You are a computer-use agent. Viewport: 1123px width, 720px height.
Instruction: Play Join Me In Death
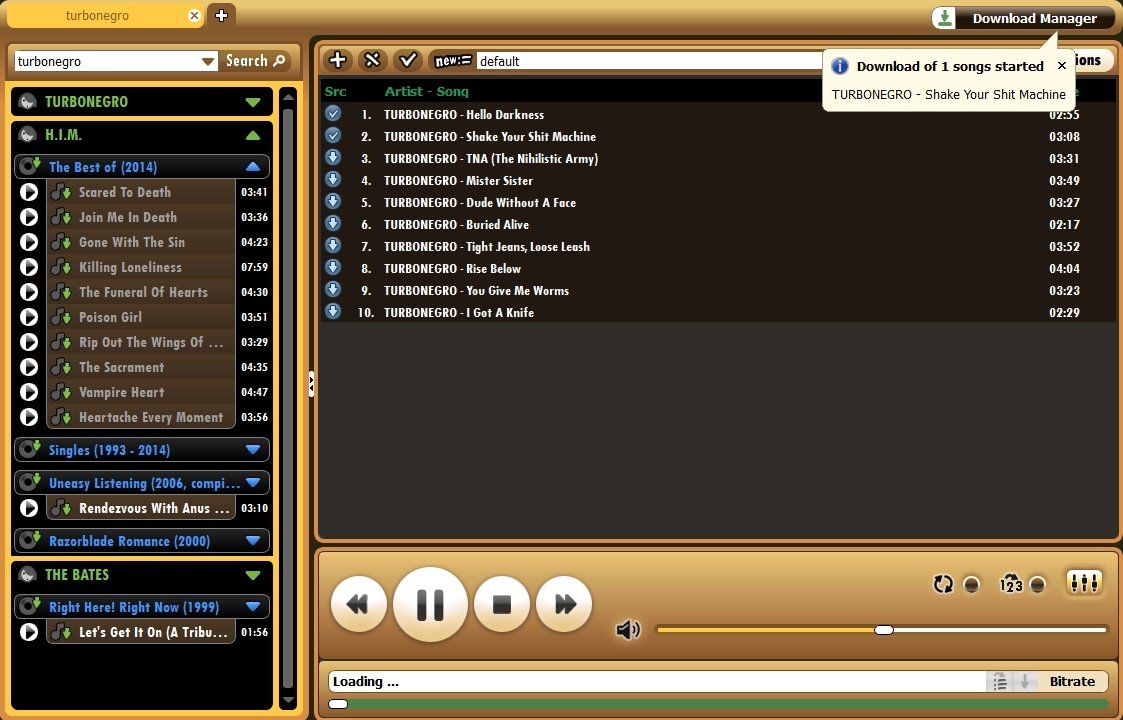tap(29, 217)
